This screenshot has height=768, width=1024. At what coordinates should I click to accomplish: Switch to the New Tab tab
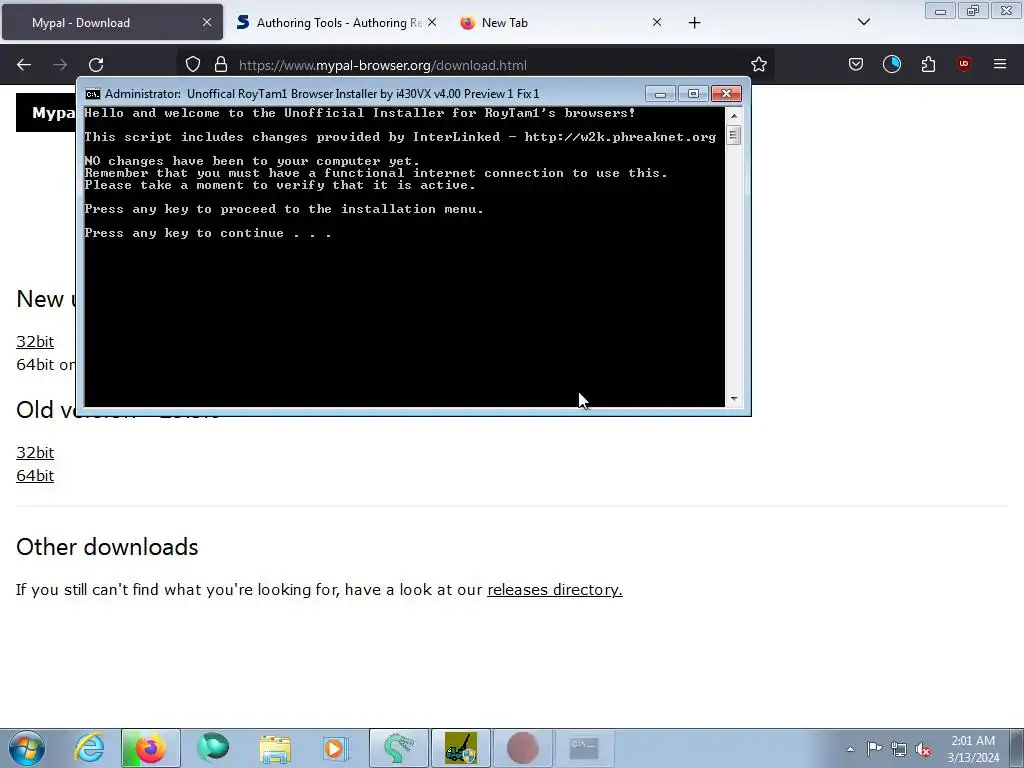click(562, 22)
